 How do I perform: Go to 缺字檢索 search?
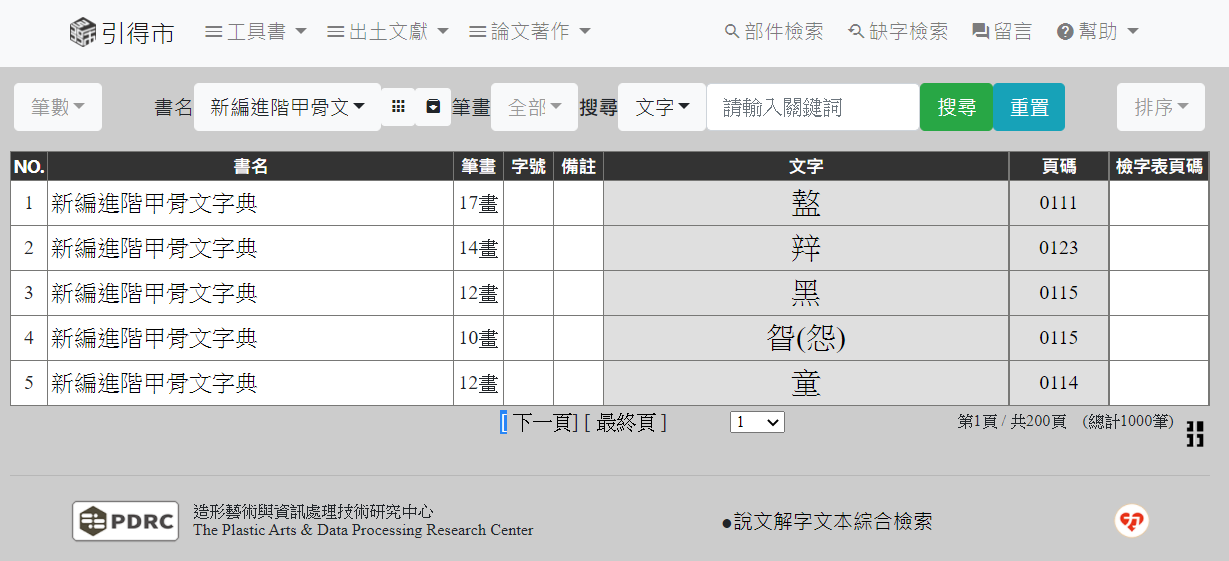point(898,32)
